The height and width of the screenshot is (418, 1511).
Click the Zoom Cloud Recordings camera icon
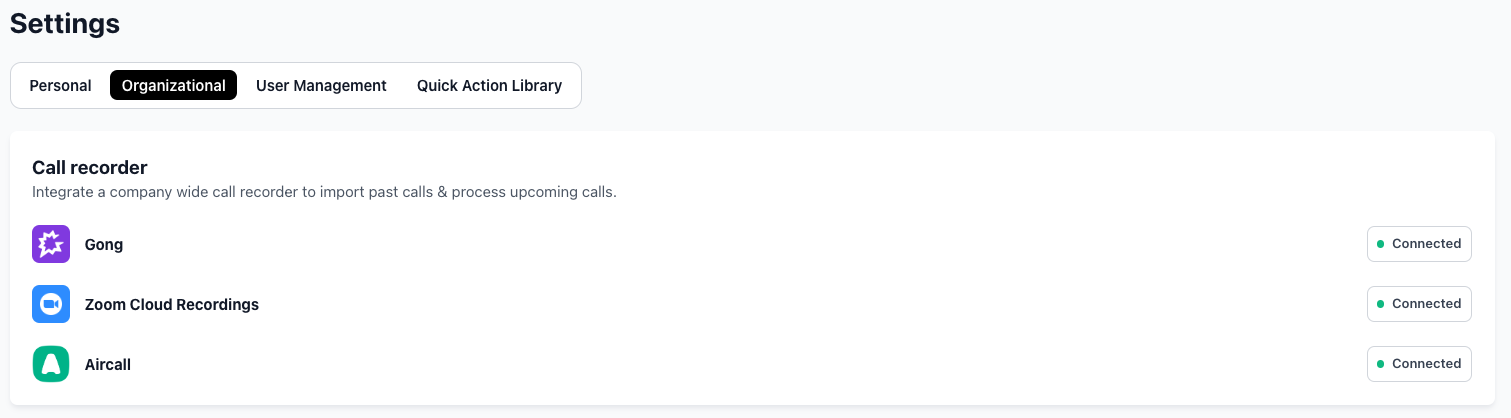(51, 304)
